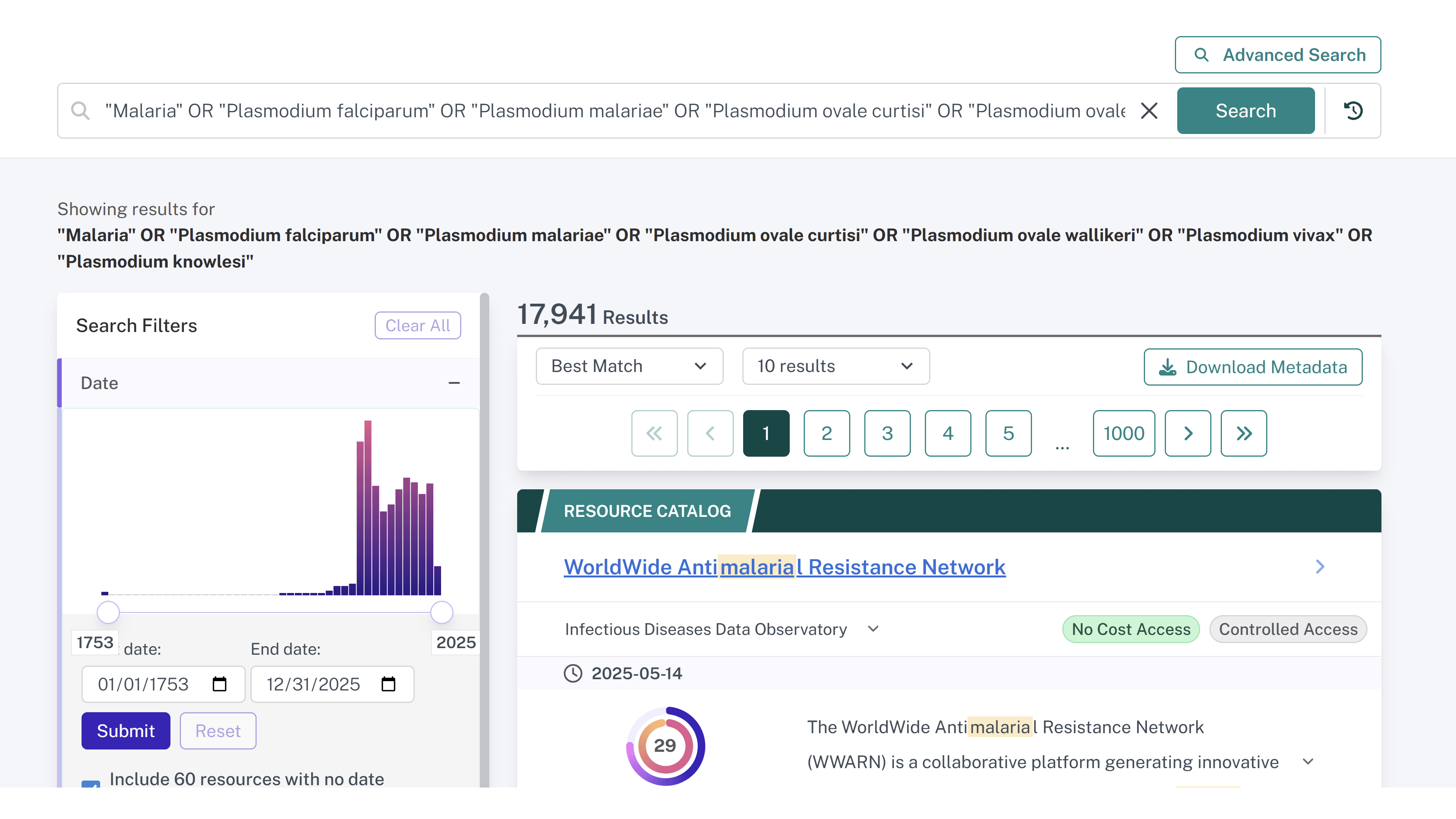
Task: Collapse the Date filter section
Action: pos(454,383)
